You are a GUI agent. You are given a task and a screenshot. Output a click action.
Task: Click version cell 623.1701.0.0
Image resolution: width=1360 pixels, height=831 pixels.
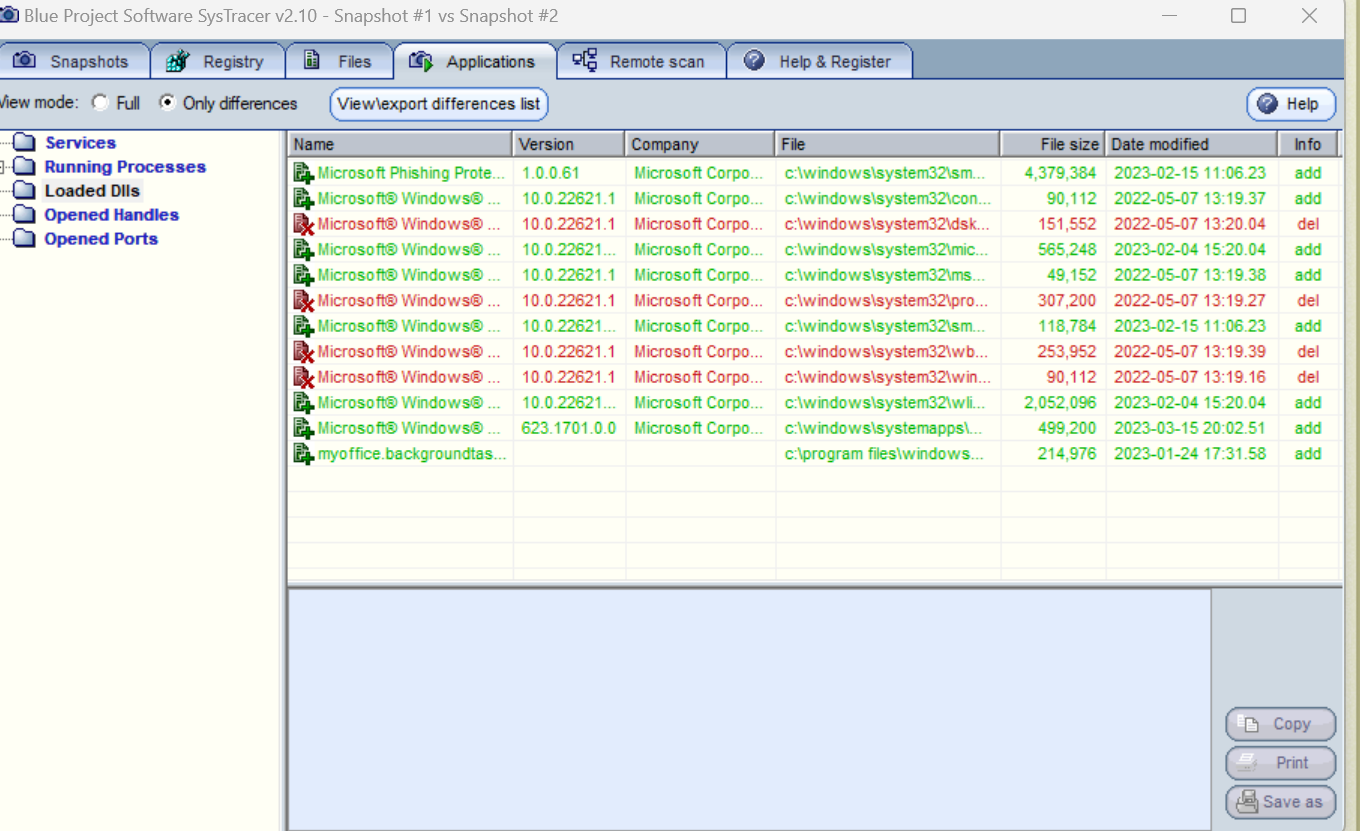tap(569, 428)
